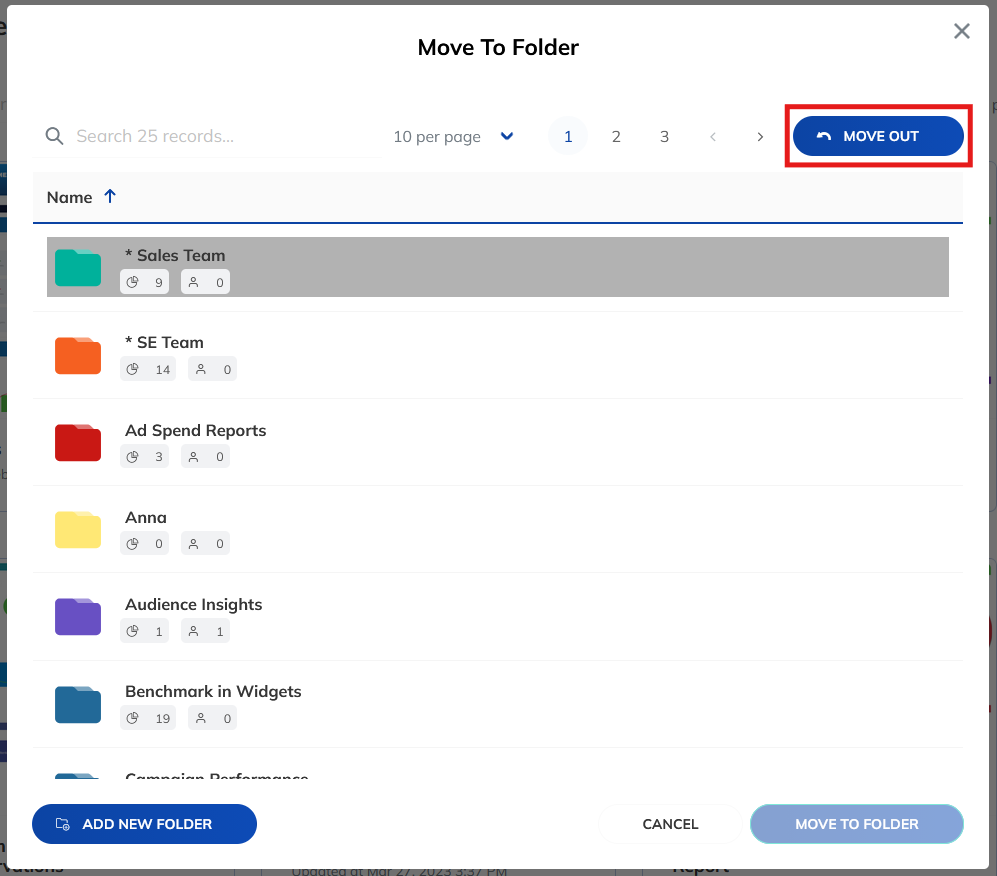Click the purple Audience Insights folder icon

[78, 617]
